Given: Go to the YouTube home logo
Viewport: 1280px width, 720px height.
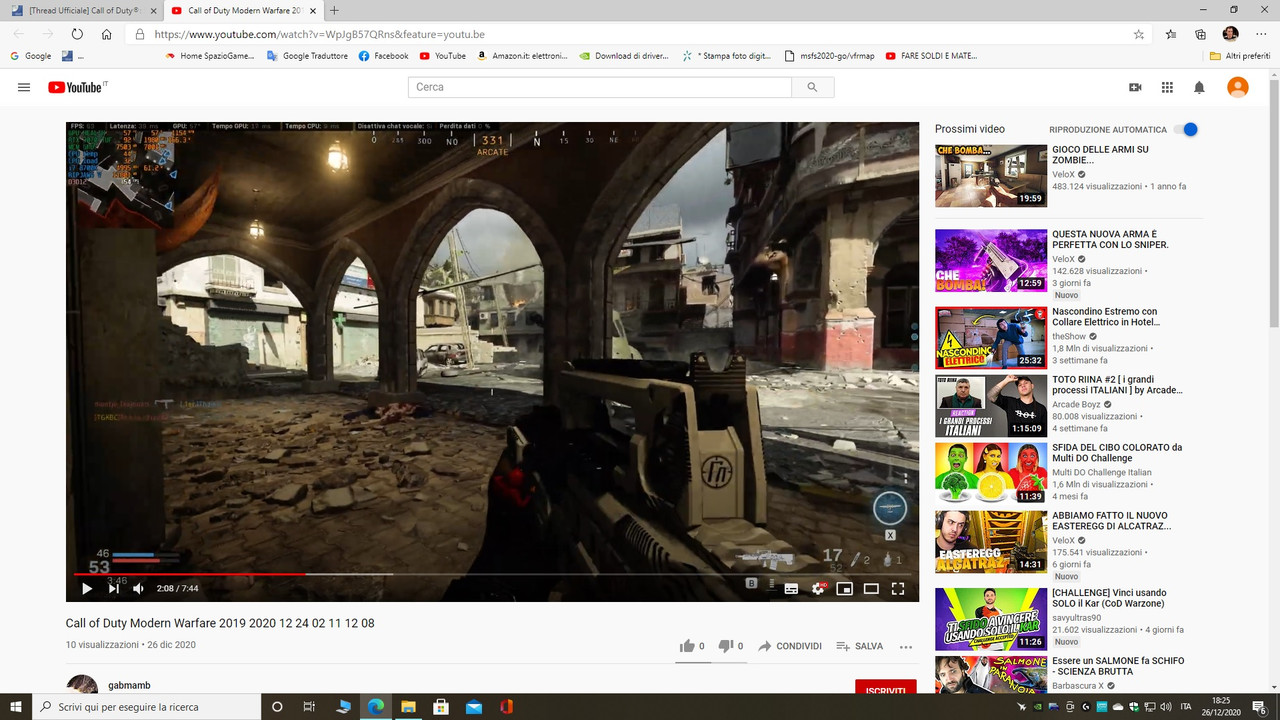Looking at the screenshot, I should pos(77,87).
